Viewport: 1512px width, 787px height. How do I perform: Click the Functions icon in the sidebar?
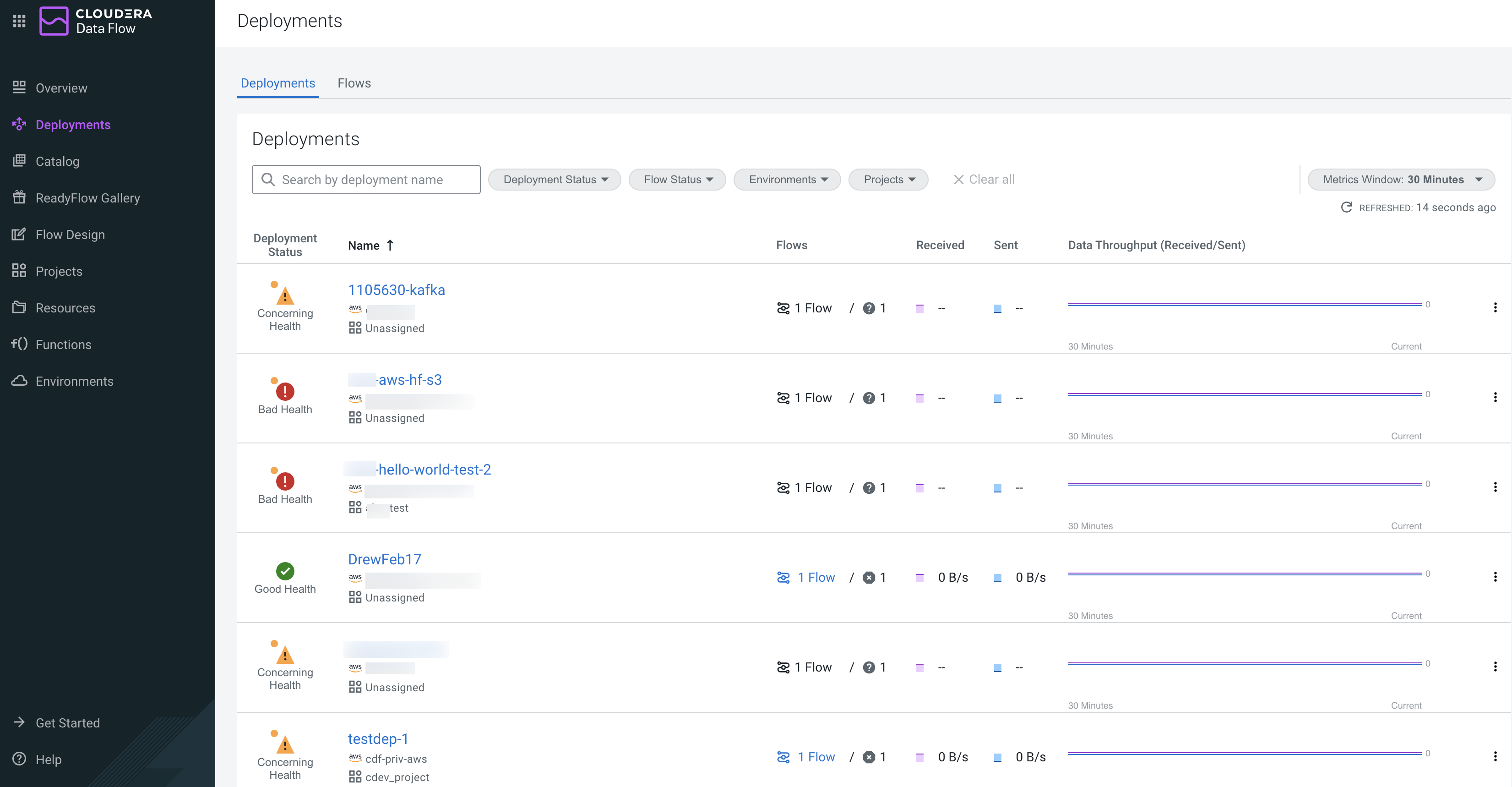pyautogui.click(x=19, y=344)
